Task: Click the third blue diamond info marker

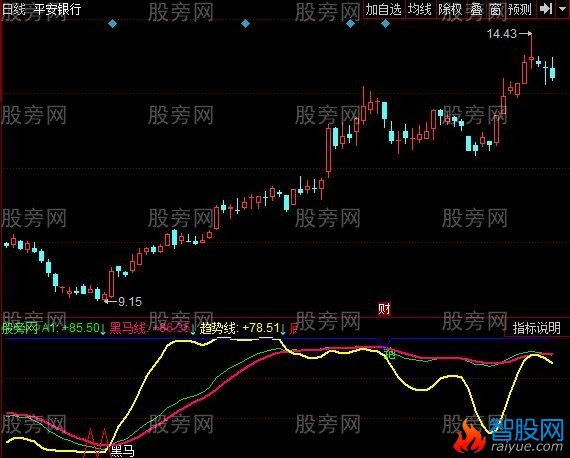Action: coord(350,24)
